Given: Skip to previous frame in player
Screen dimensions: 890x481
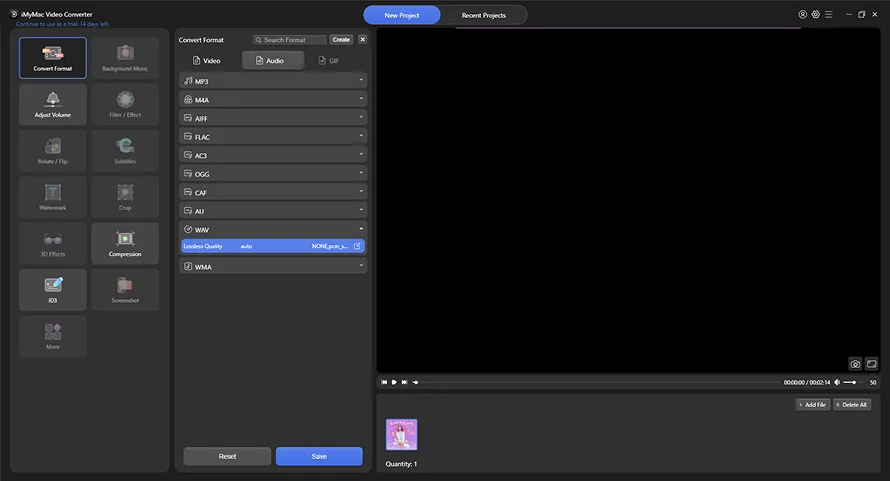Looking at the screenshot, I should (x=384, y=382).
